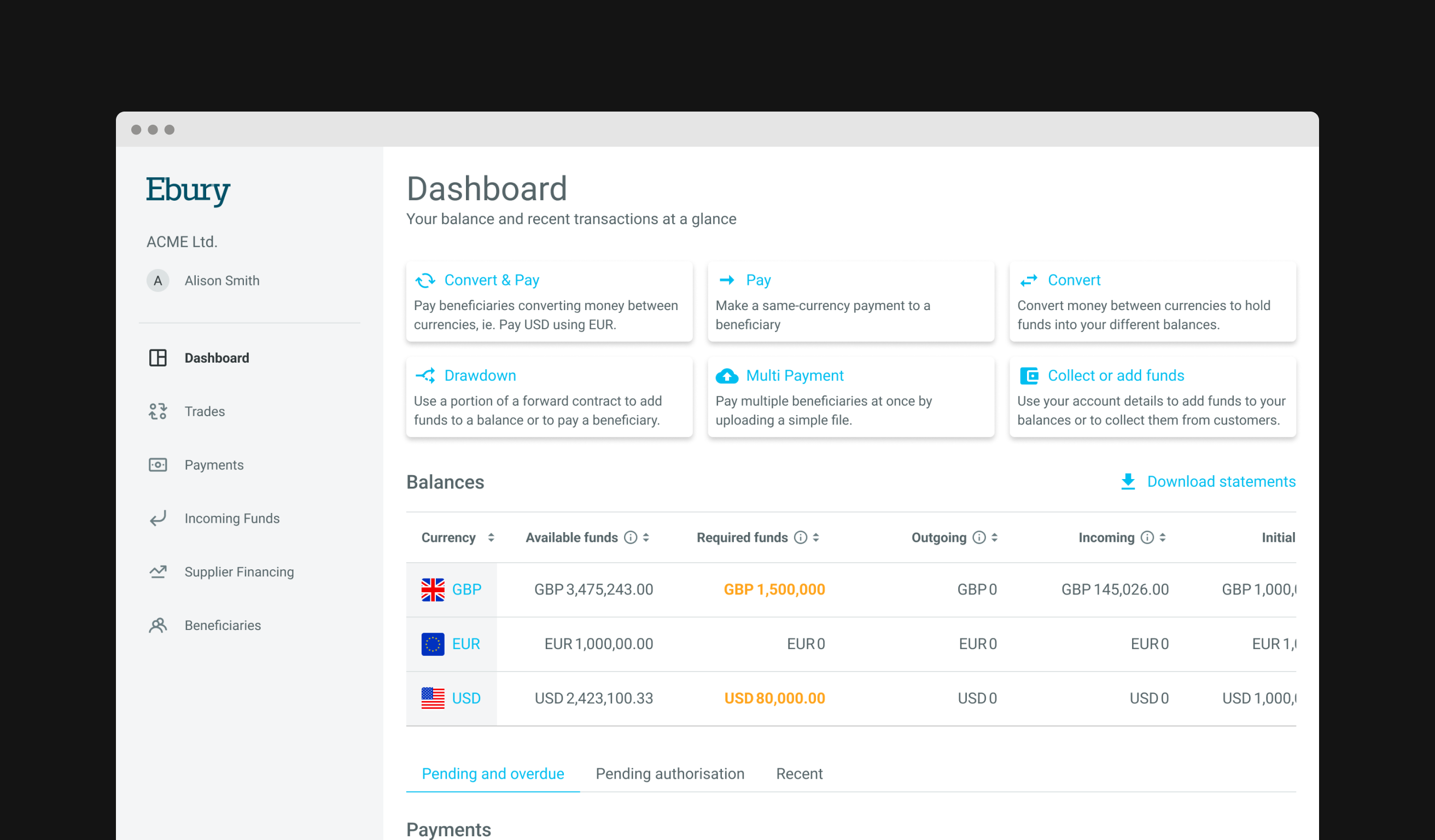Open the Drawdown action link
1435x840 pixels.
click(480, 375)
